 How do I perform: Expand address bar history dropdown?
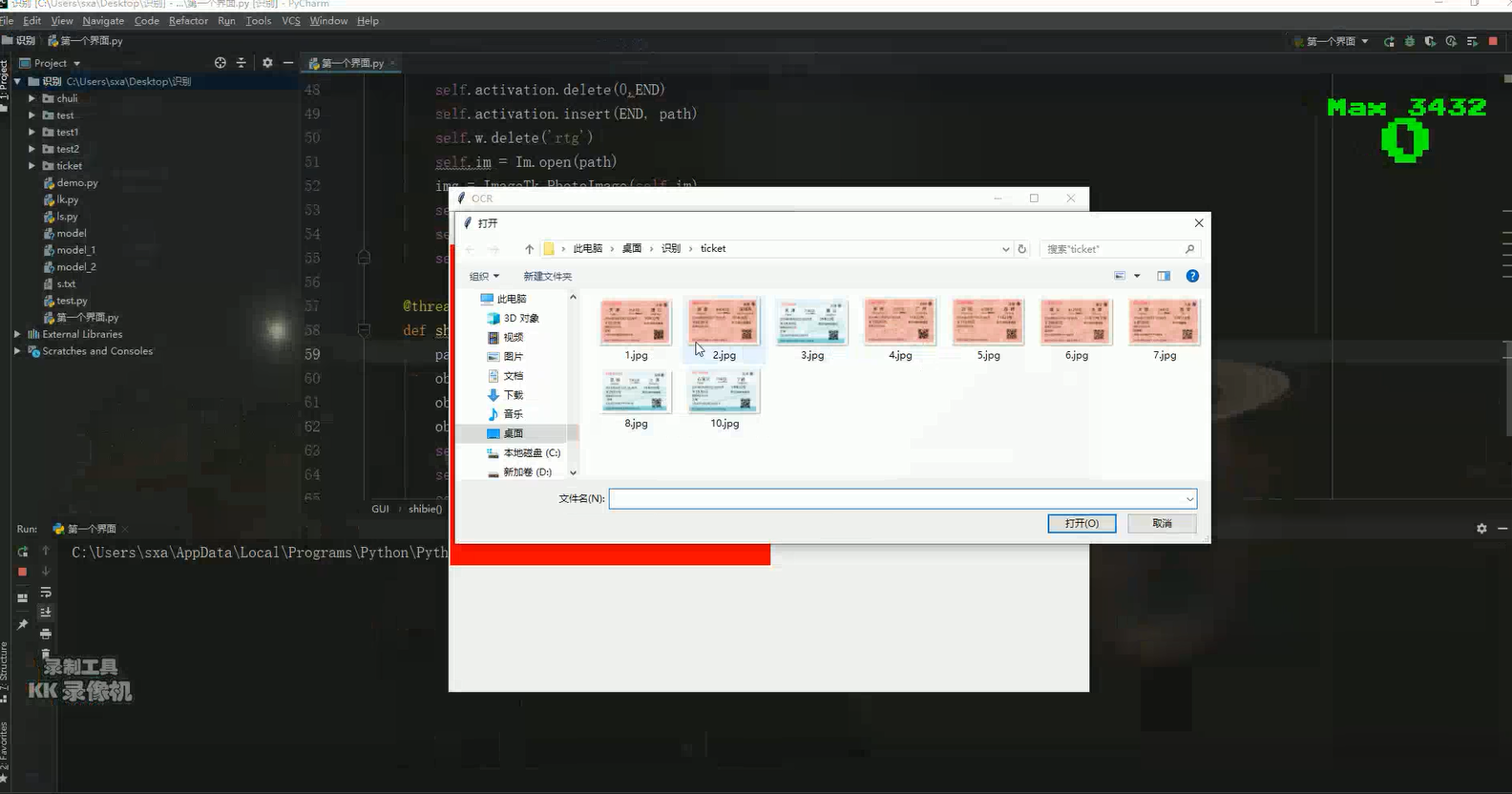click(1005, 249)
